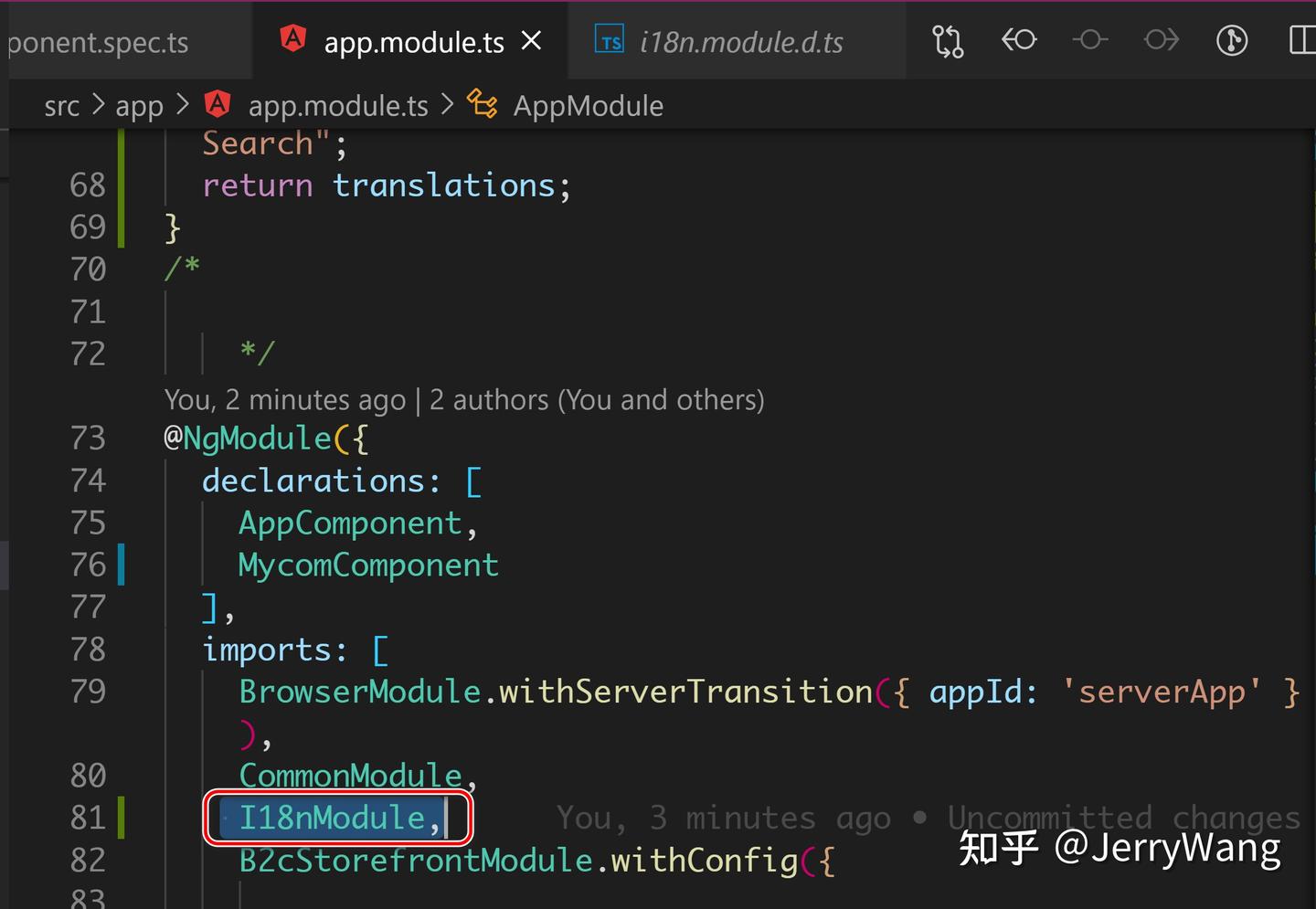Click the Open Changes compare icon

(x=948, y=41)
